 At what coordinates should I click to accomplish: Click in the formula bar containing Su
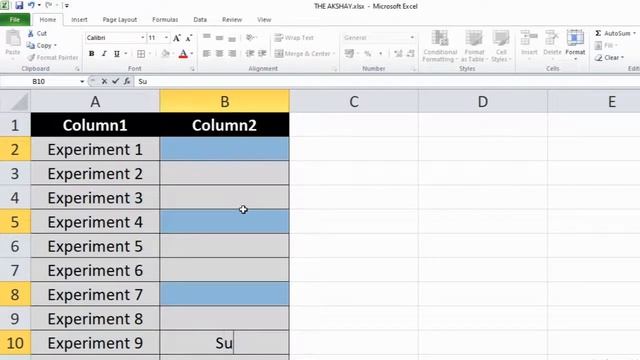[387, 82]
